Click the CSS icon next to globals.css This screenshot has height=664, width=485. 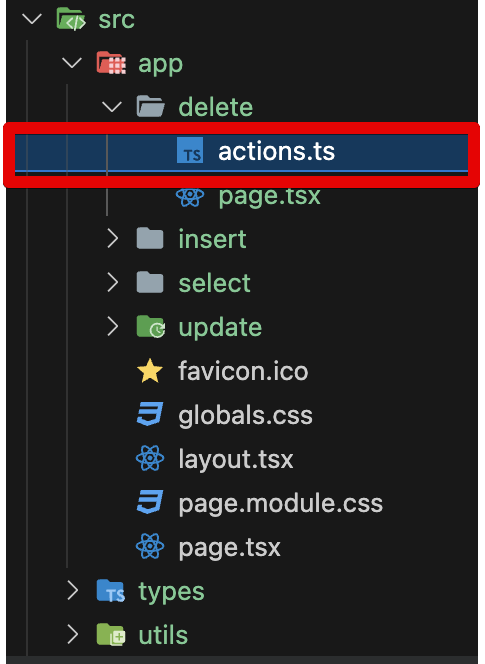150,415
